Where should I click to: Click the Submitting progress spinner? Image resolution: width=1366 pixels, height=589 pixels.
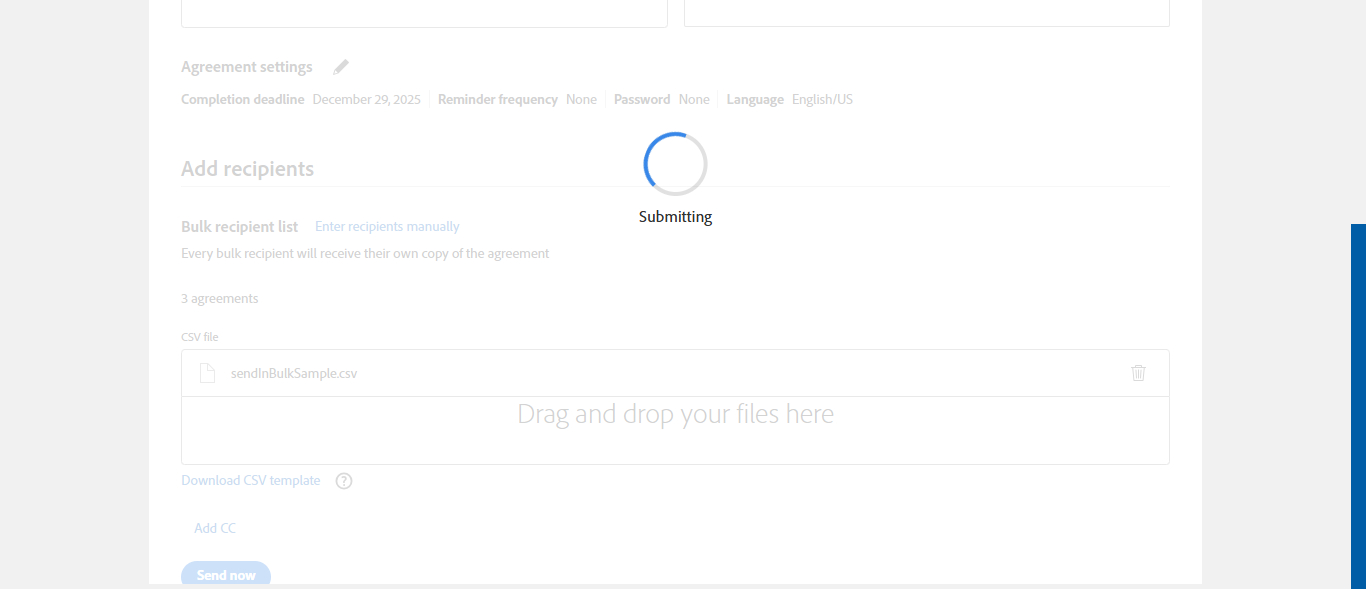[675, 163]
